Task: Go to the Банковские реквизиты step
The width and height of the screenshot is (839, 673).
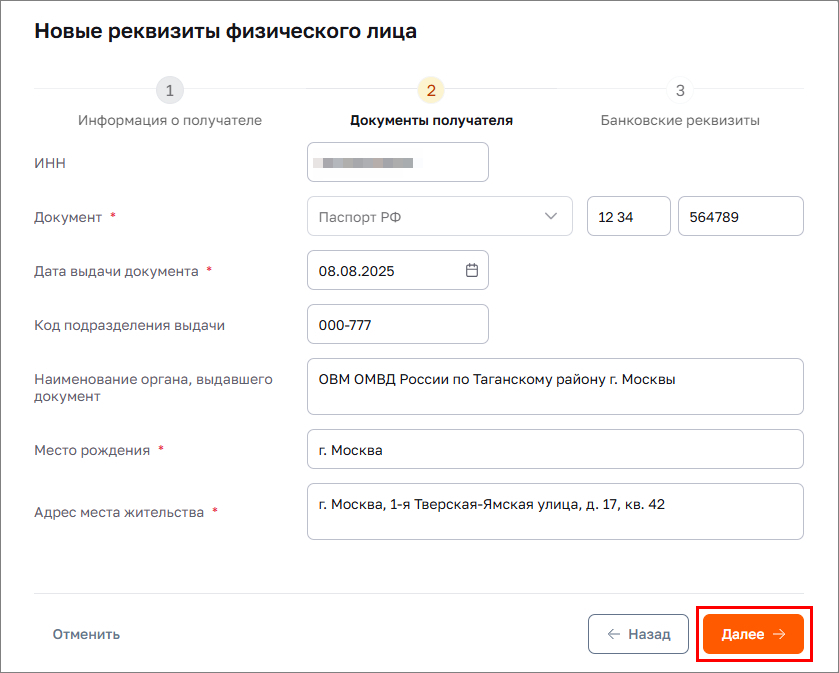Action: coord(680,119)
